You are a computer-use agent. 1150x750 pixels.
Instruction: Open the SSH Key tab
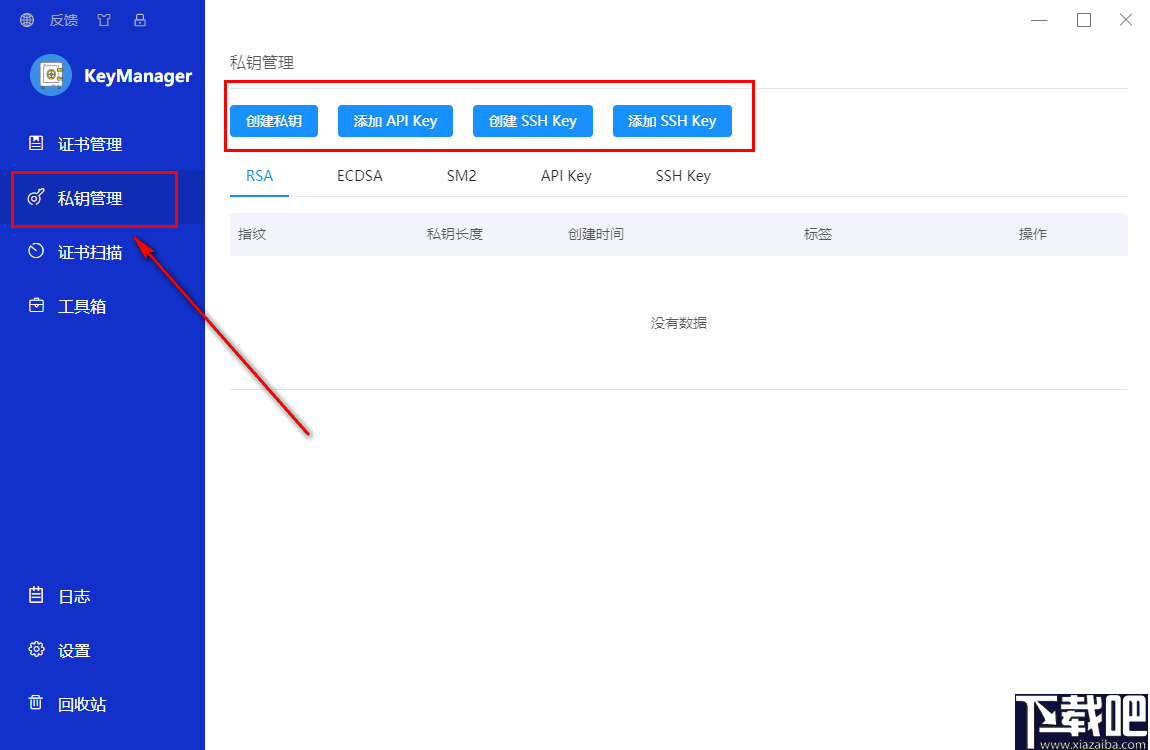(x=683, y=175)
